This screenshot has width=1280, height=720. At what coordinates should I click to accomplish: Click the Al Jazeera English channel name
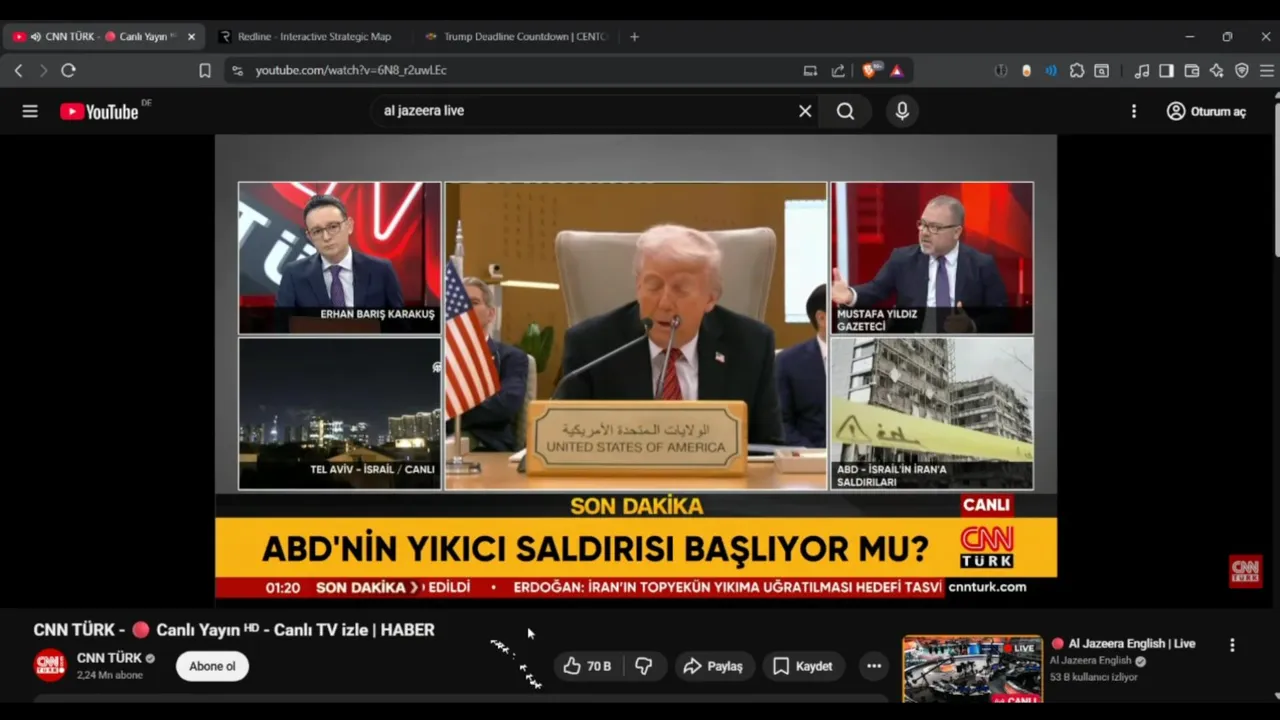click(x=1091, y=661)
